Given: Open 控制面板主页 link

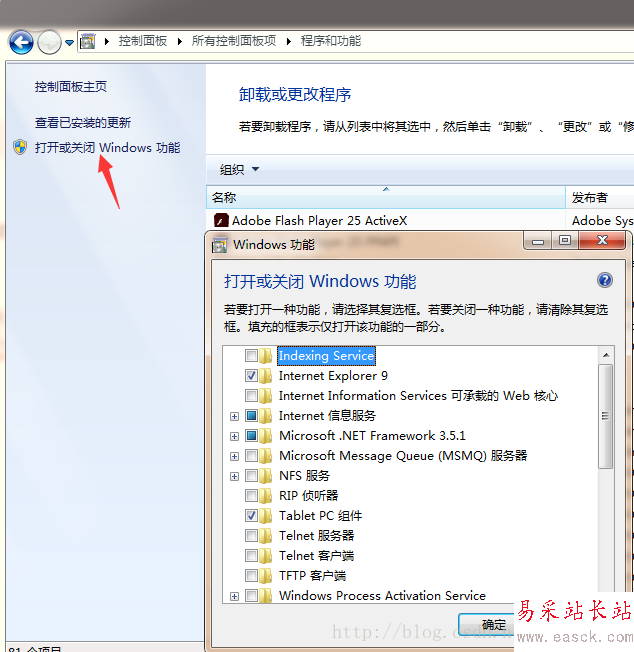Looking at the screenshot, I should [71, 86].
